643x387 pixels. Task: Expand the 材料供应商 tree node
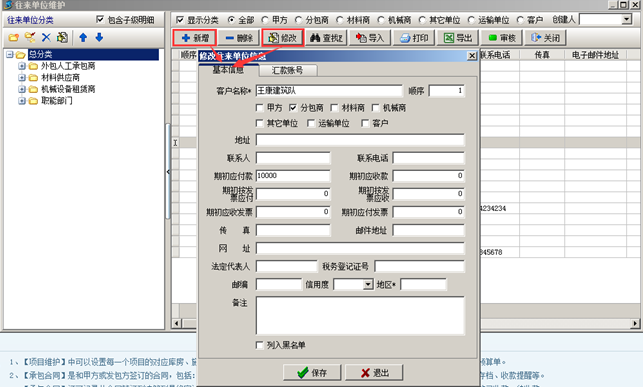coord(22,77)
